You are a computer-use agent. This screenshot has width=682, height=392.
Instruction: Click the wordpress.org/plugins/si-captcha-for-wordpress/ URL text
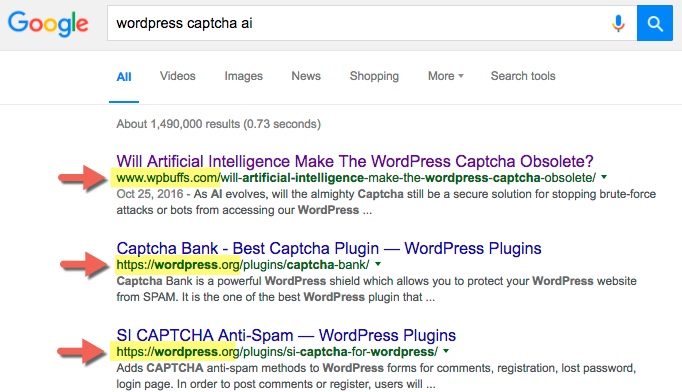[277, 352]
